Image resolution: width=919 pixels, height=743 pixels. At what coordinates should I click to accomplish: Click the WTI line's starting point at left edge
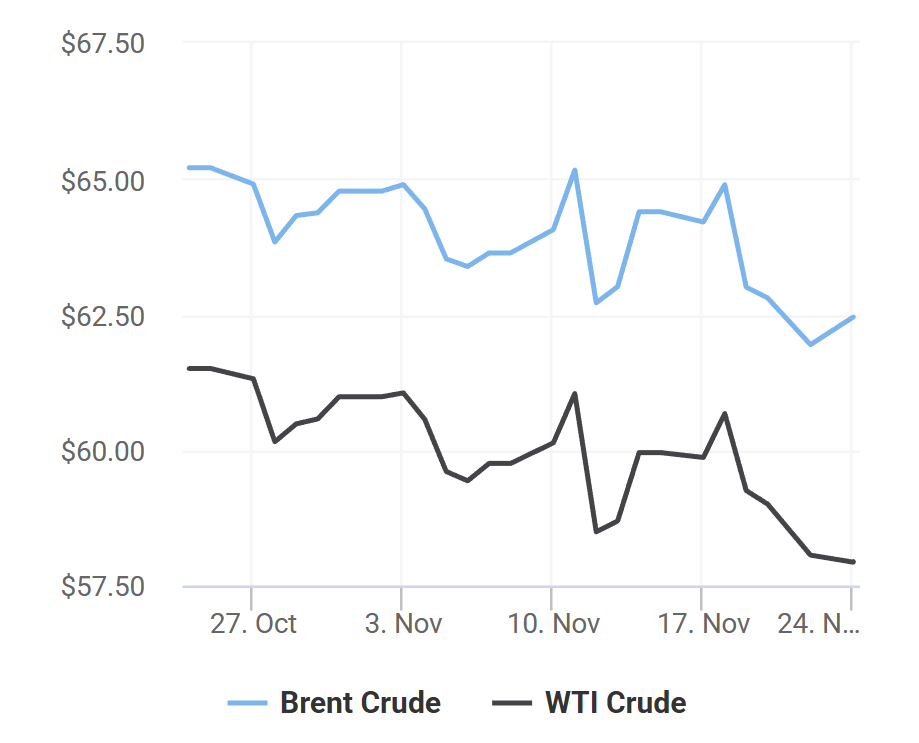click(x=189, y=368)
